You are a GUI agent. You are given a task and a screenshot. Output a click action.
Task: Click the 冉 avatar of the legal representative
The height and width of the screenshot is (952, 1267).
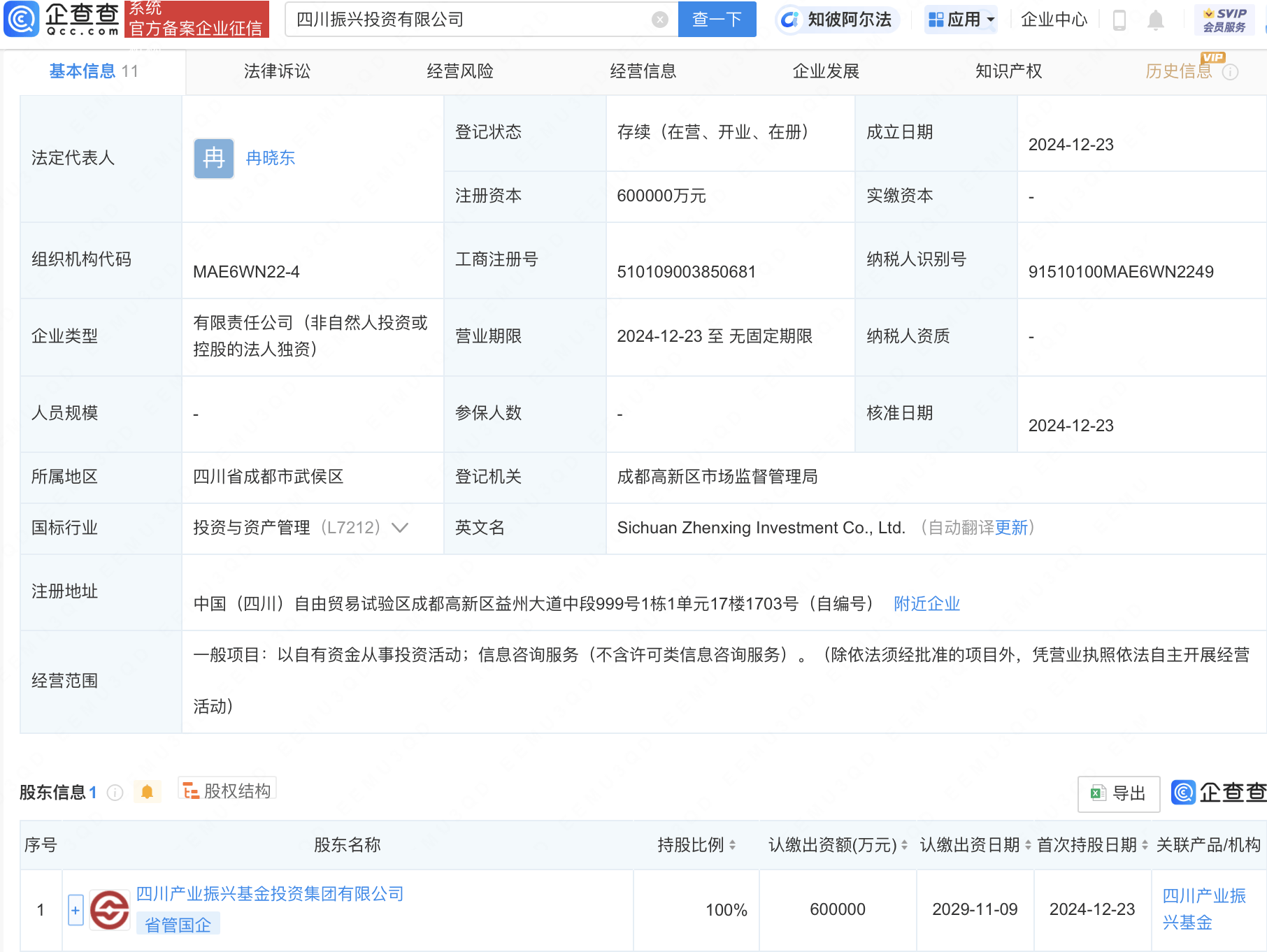pyautogui.click(x=214, y=159)
